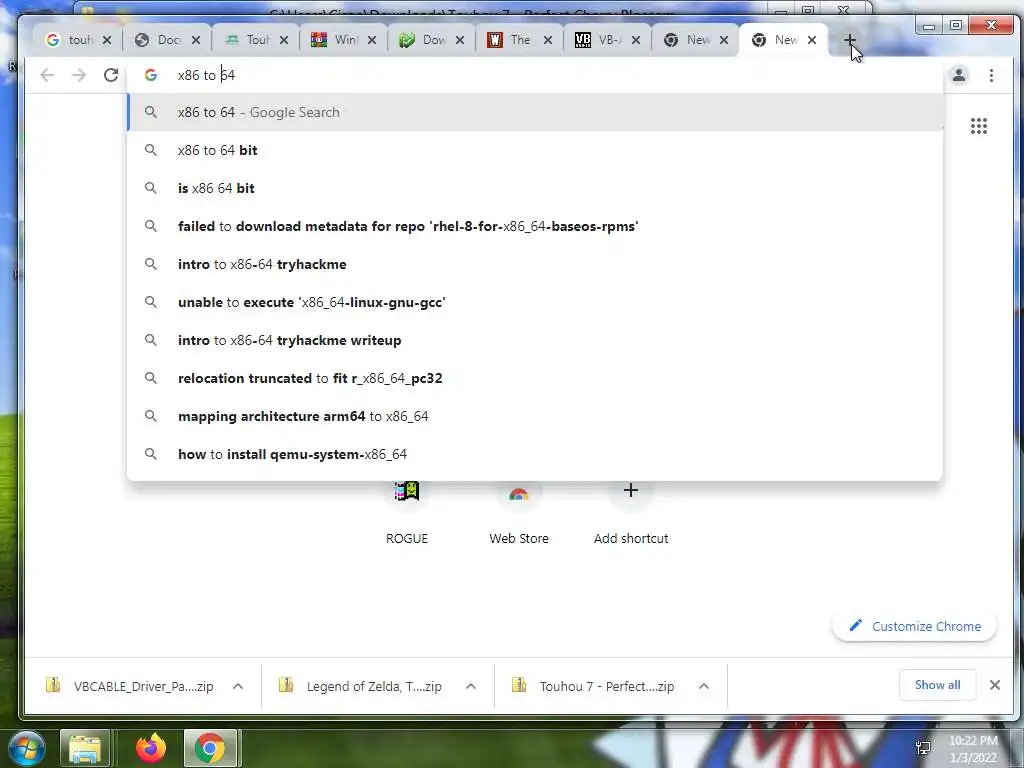Click Chrome icon in the taskbar
Screen dimensions: 1024x768
210,748
